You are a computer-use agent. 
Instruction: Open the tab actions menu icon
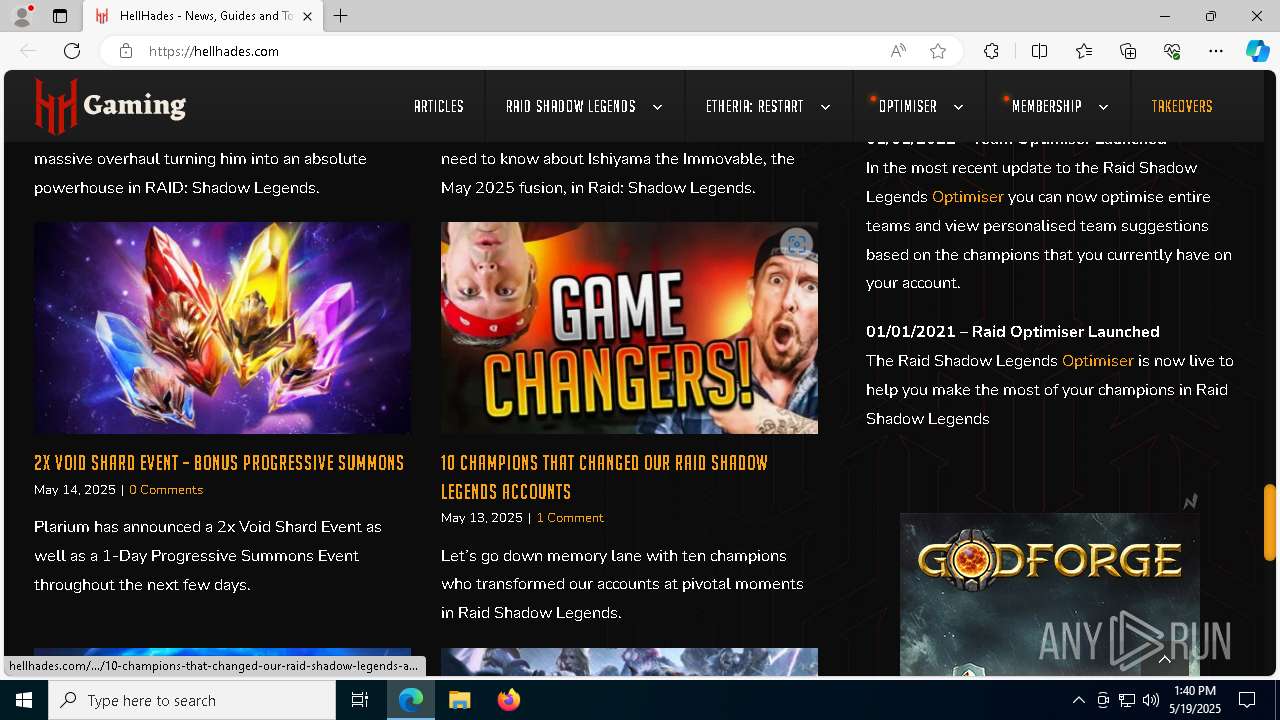60,16
